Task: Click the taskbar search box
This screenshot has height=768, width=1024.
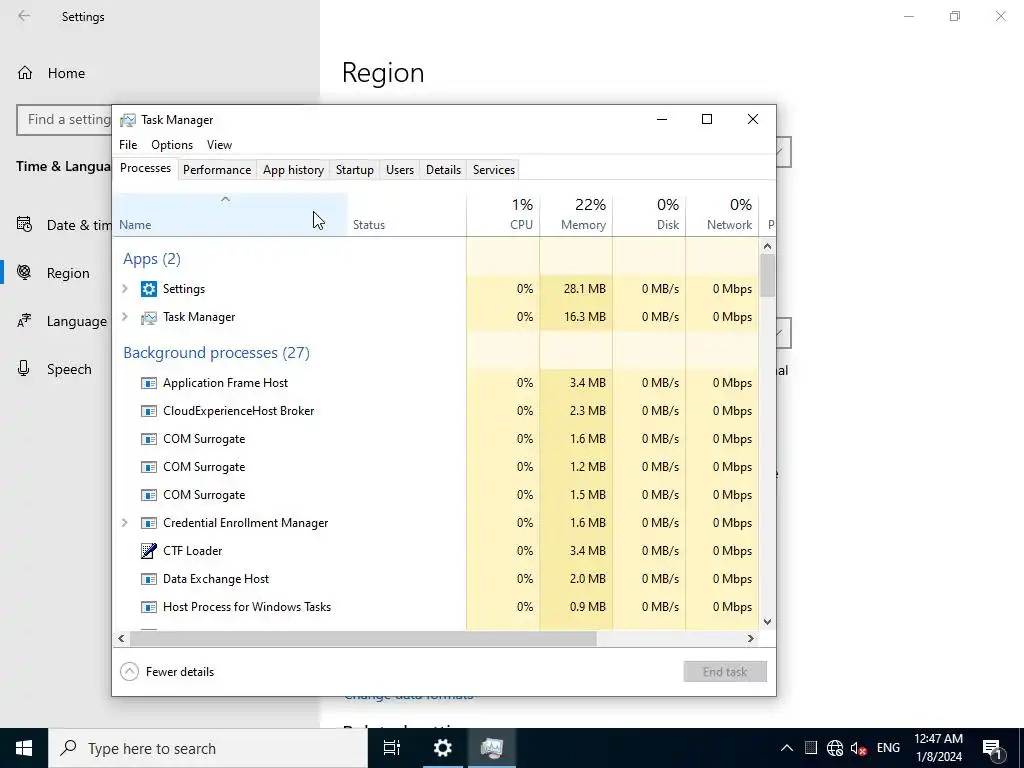Action: coord(208,748)
